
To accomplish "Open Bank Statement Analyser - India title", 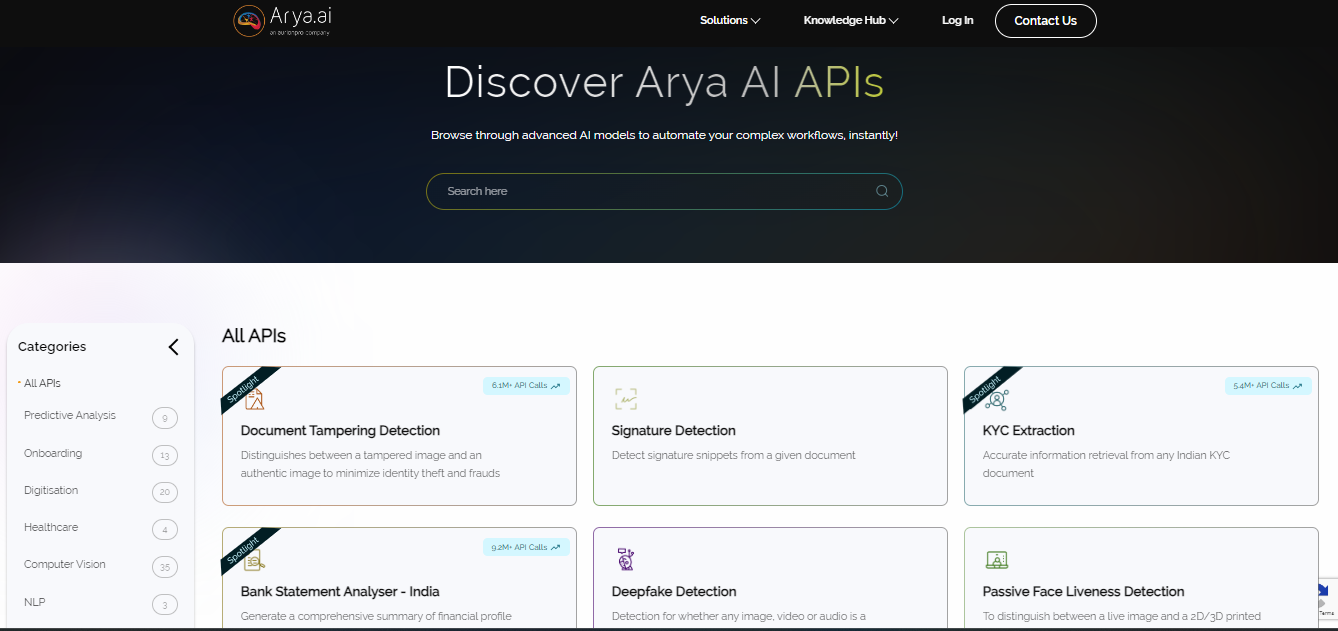I will [x=340, y=592].
